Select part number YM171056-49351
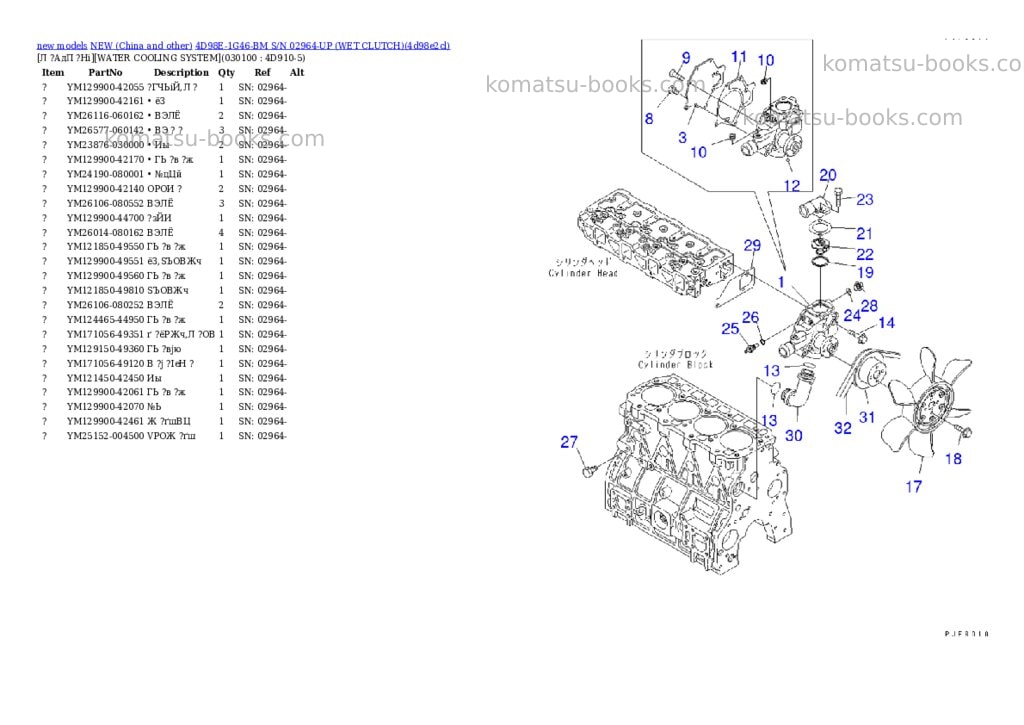Image resolution: width=1024 pixels, height=725 pixels. (x=105, y=334)
